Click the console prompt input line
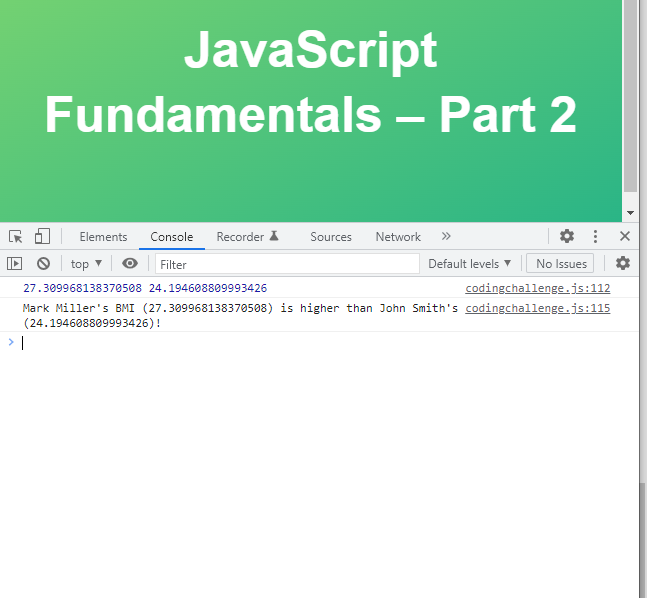Image resolution: width=647 pixels, height=598 pixels. click(x=326, y=343)
